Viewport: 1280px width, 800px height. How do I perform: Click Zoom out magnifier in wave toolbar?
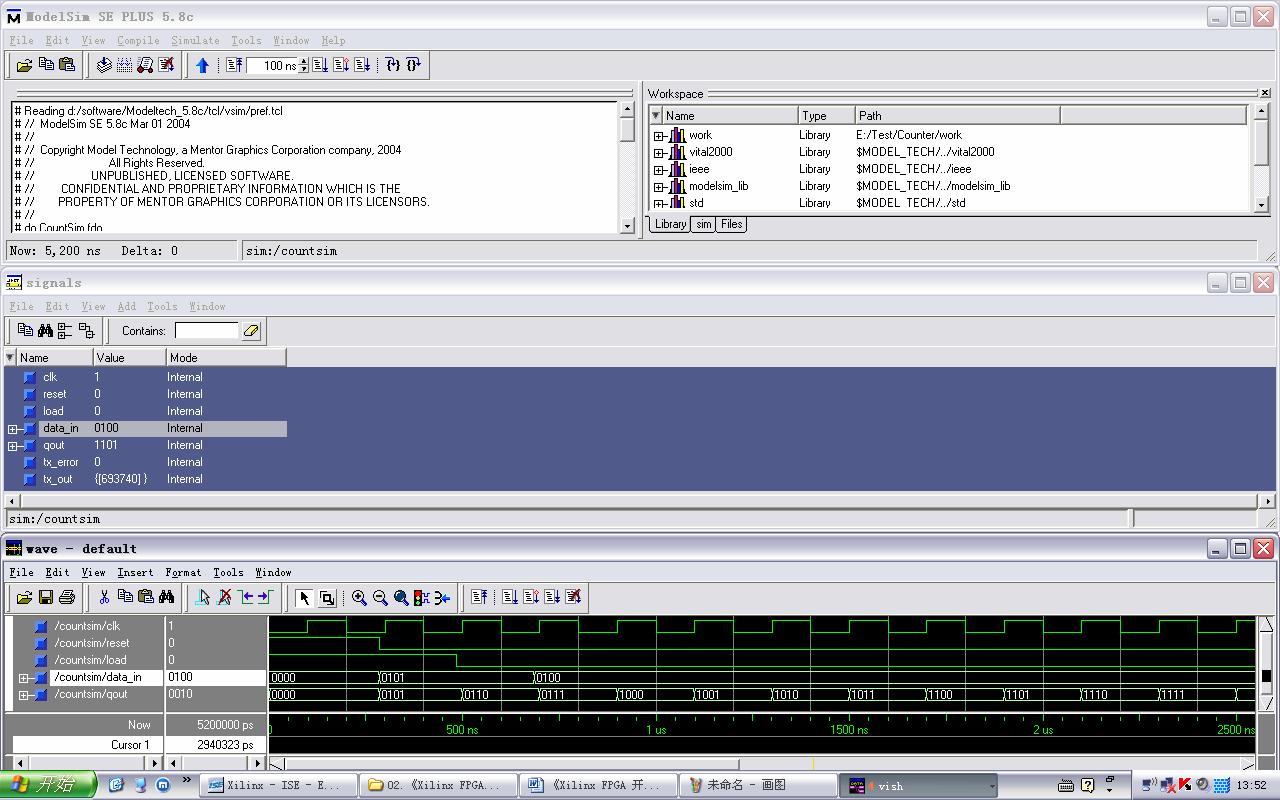click(380, 597)
